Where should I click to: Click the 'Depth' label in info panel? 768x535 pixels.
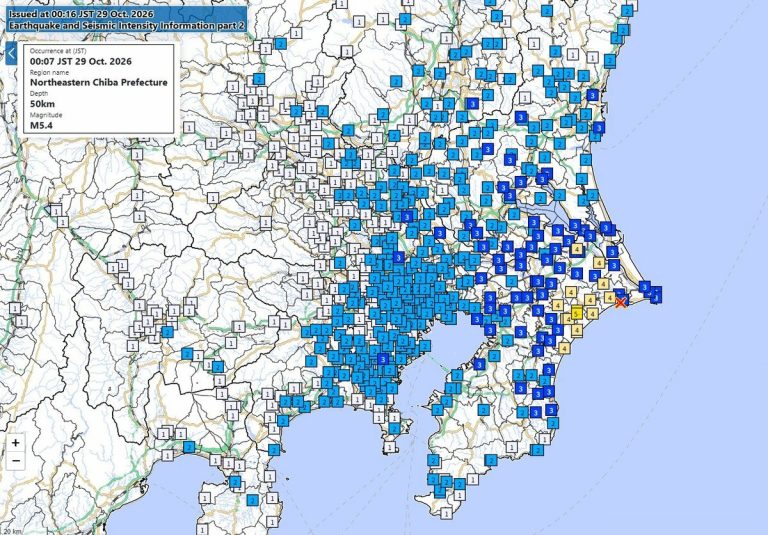click(39, 94)
